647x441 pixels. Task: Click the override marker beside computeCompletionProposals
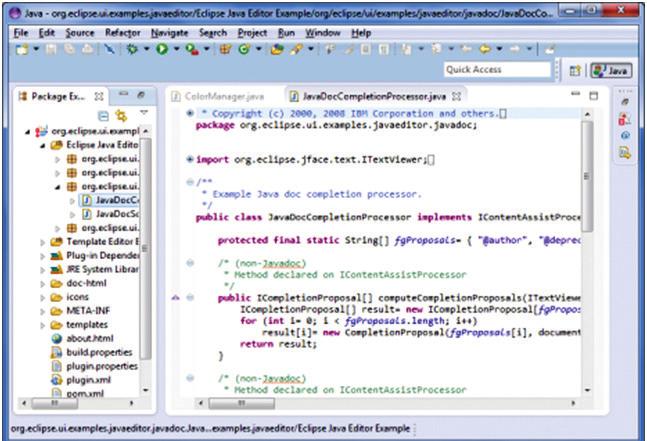tap(176, 297)
